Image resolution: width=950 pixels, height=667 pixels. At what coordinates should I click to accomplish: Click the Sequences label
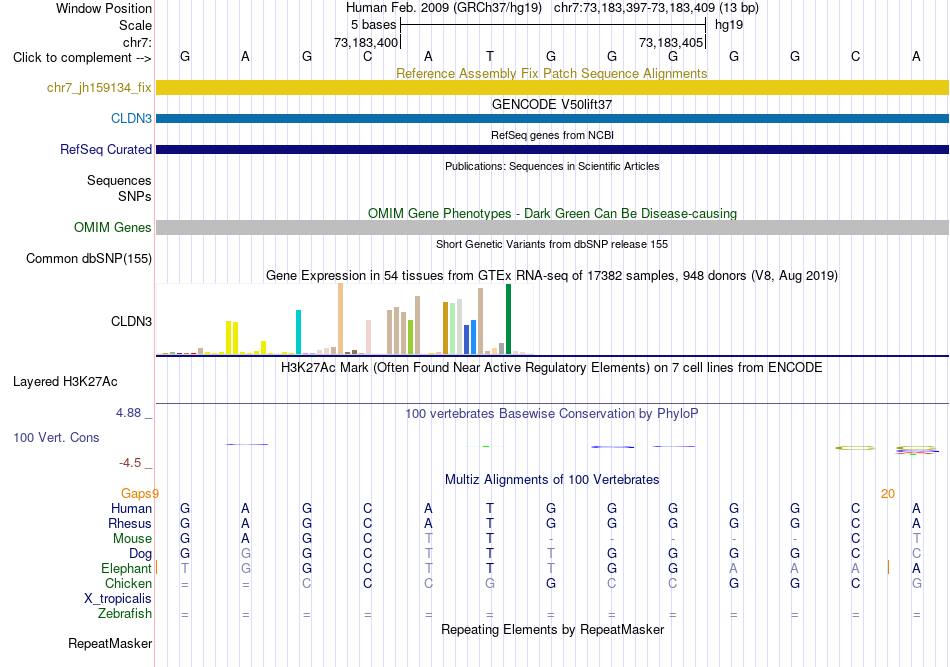point(119,181)
